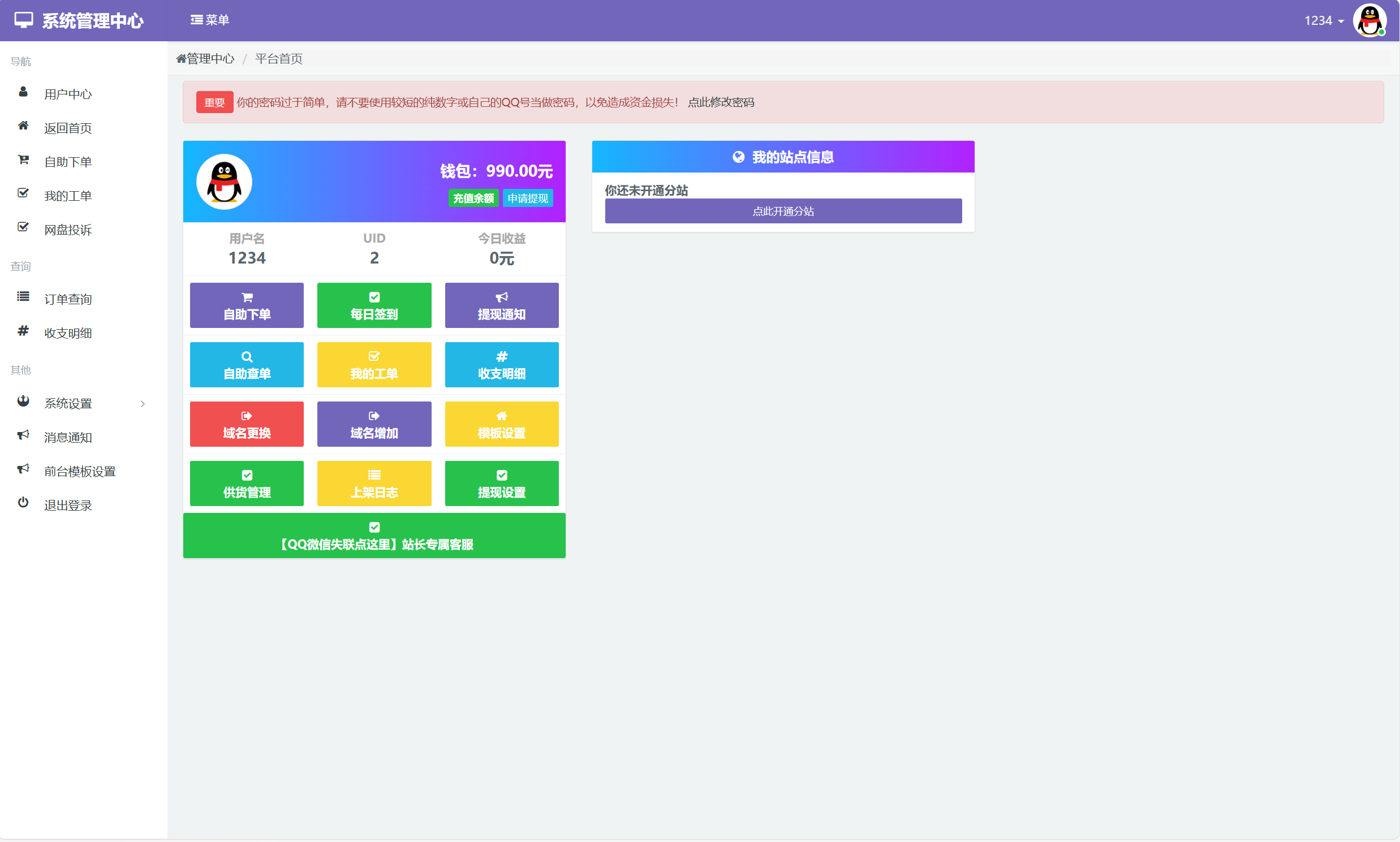Click the 充值余额 button
Screen dimensions: 1400x842
click(473, 198)
